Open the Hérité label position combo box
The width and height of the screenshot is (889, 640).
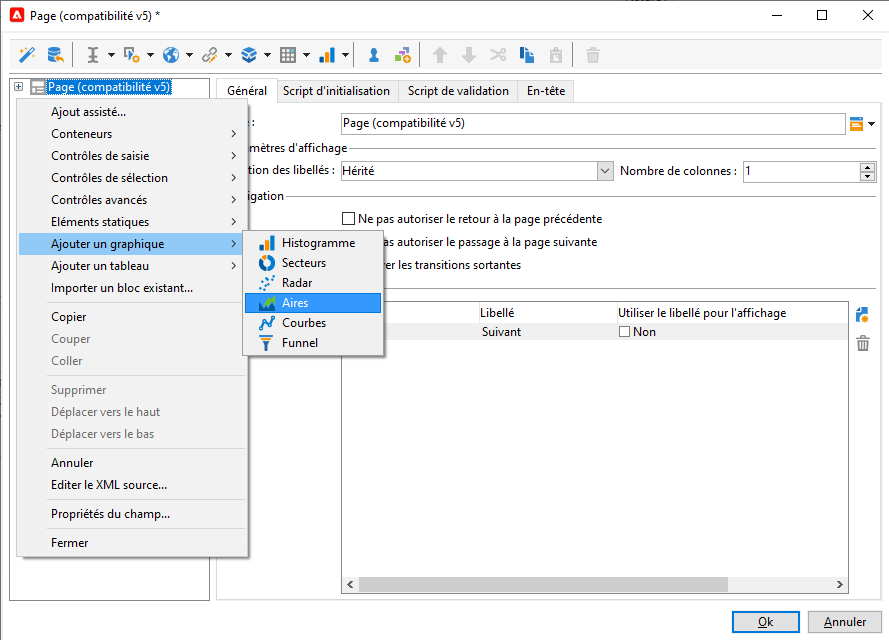(x=605, y=171)
